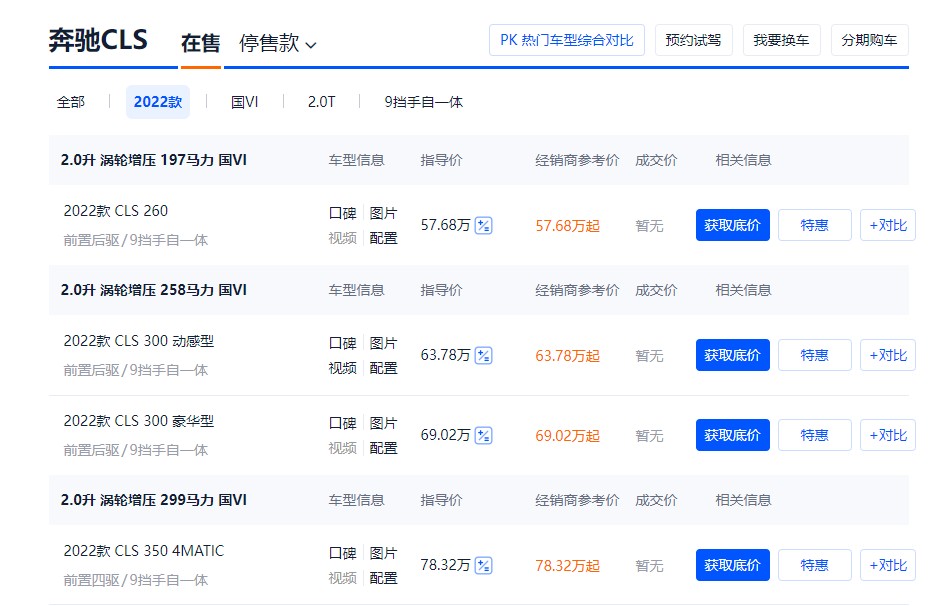
Task: Get lowest price for CLS 260
Action: (x=733, y=225)
